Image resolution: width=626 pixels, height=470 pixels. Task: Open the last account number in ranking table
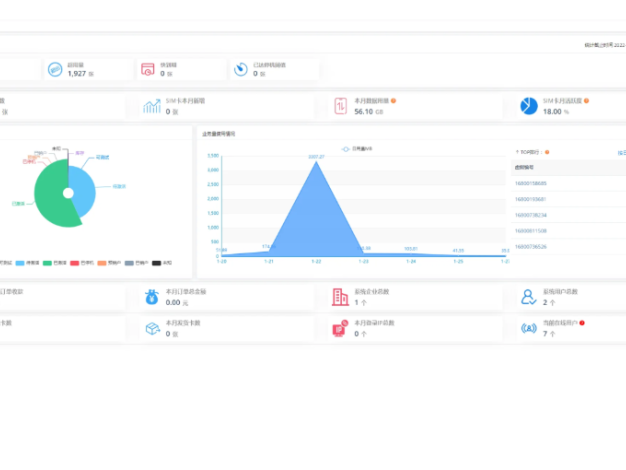(530, 246)
